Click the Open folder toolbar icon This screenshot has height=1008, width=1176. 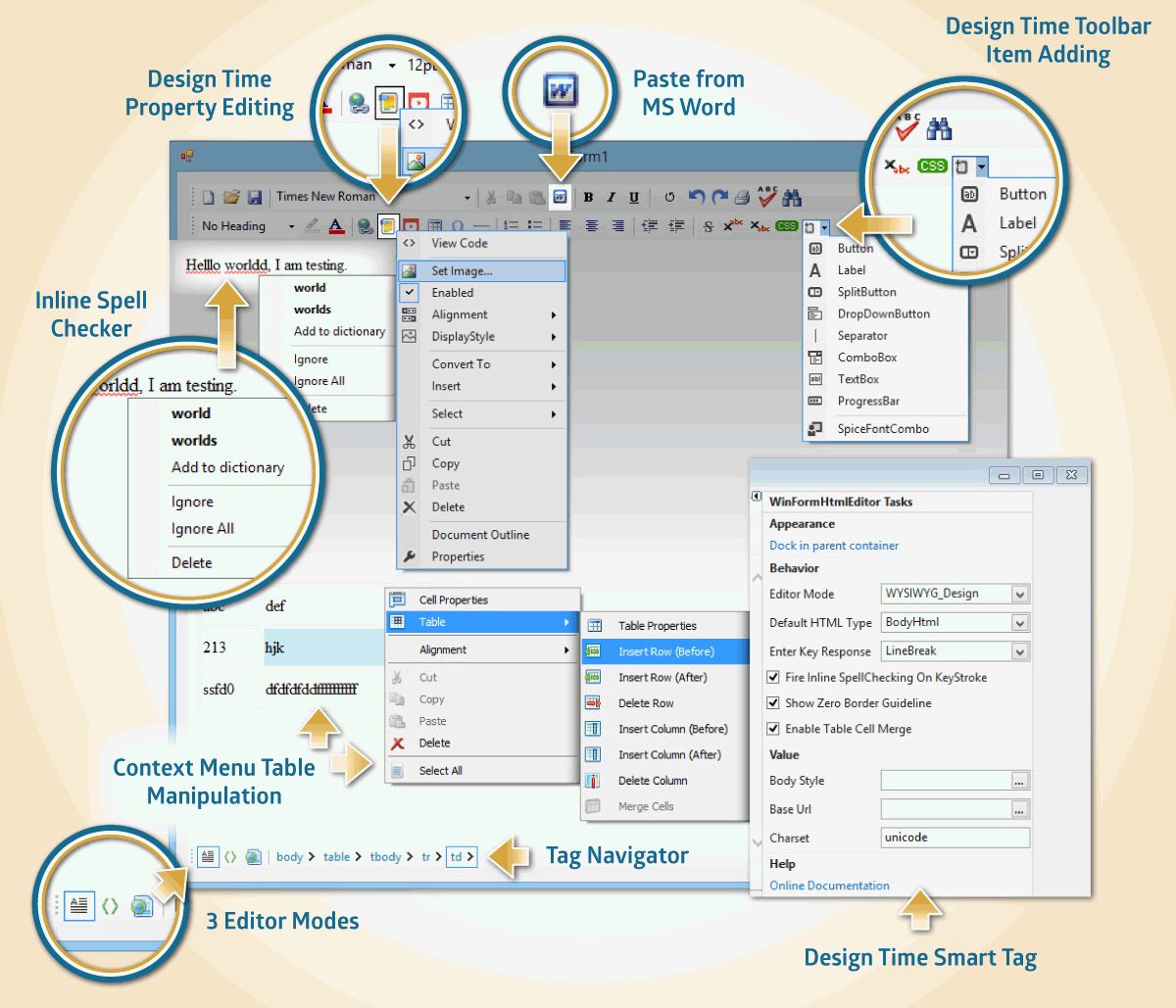click(x=231, y=197)
